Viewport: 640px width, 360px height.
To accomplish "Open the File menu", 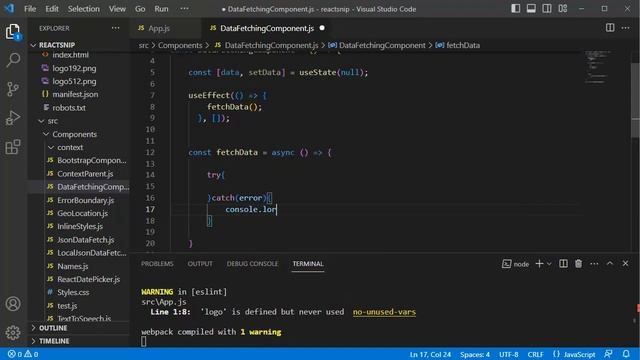I will [30, 9].
